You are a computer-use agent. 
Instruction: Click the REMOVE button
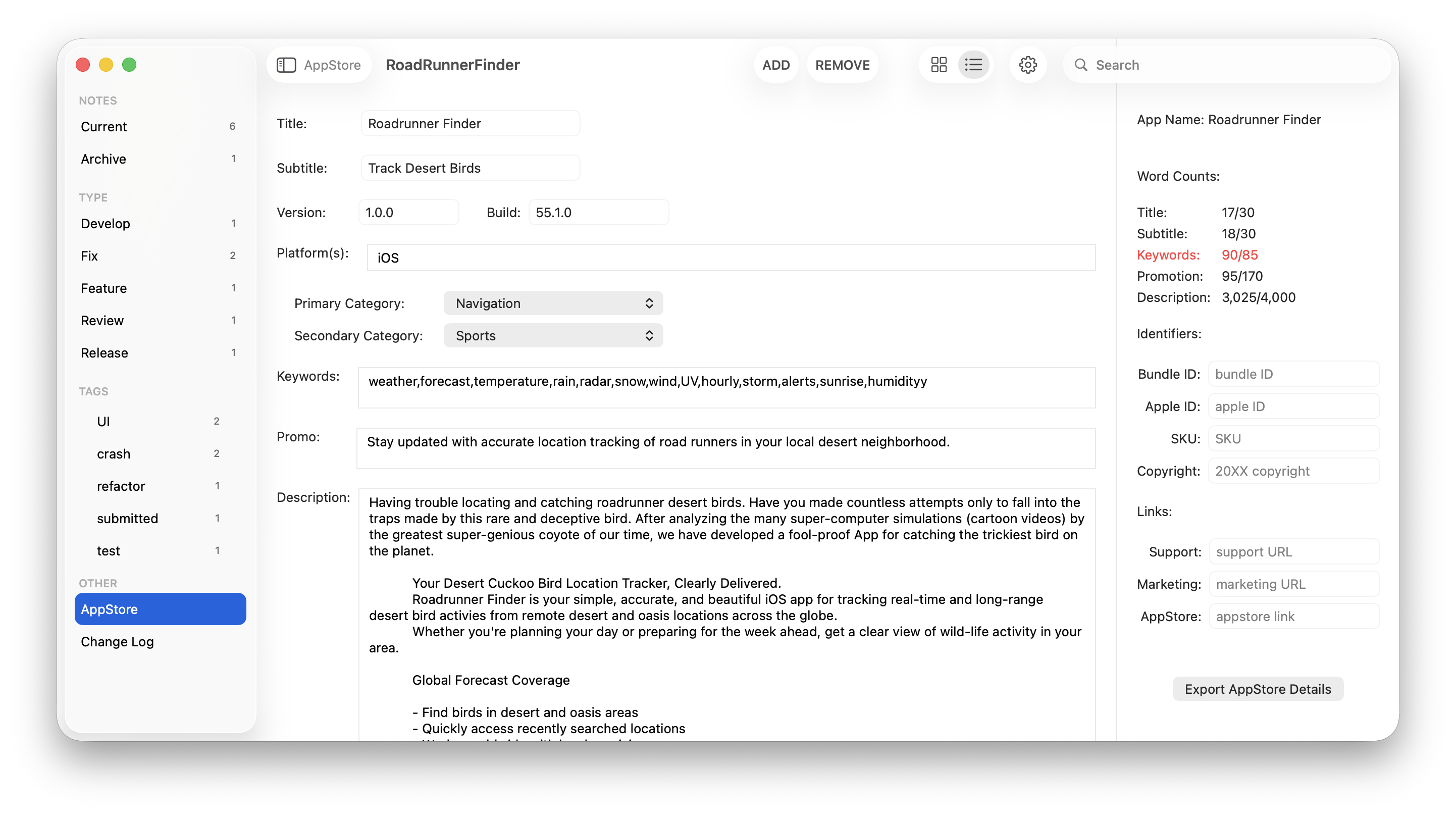[x=842, y=65]
